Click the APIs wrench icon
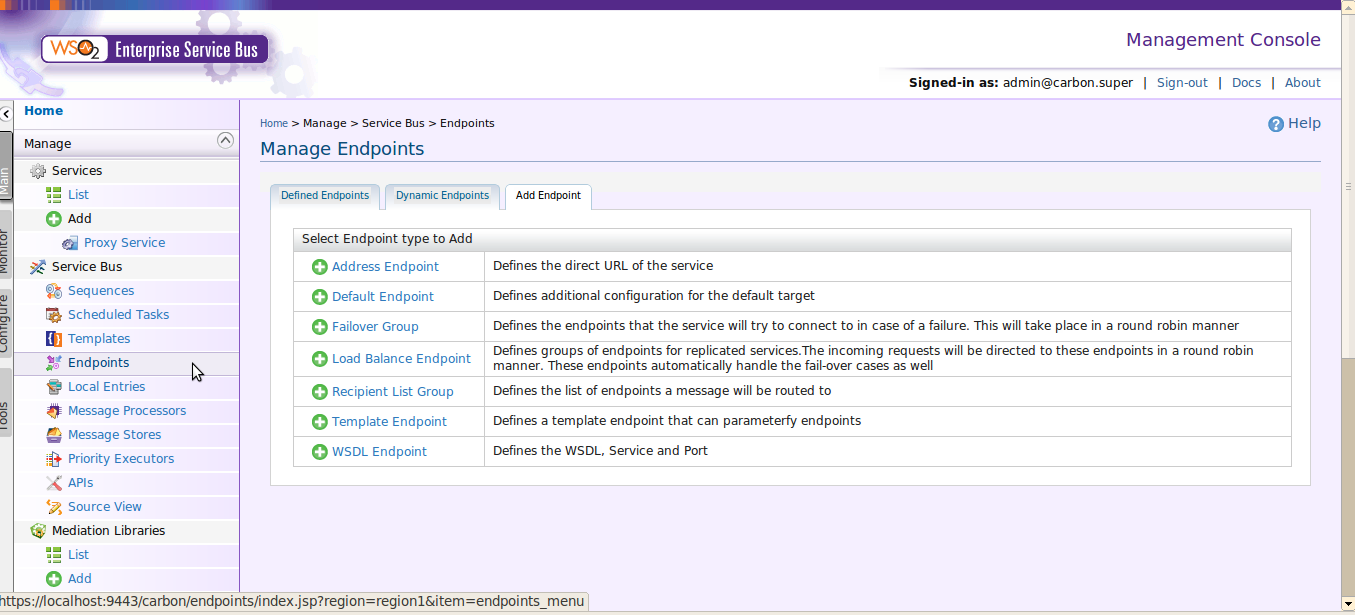1355x615 pixels. coord(53,482)
